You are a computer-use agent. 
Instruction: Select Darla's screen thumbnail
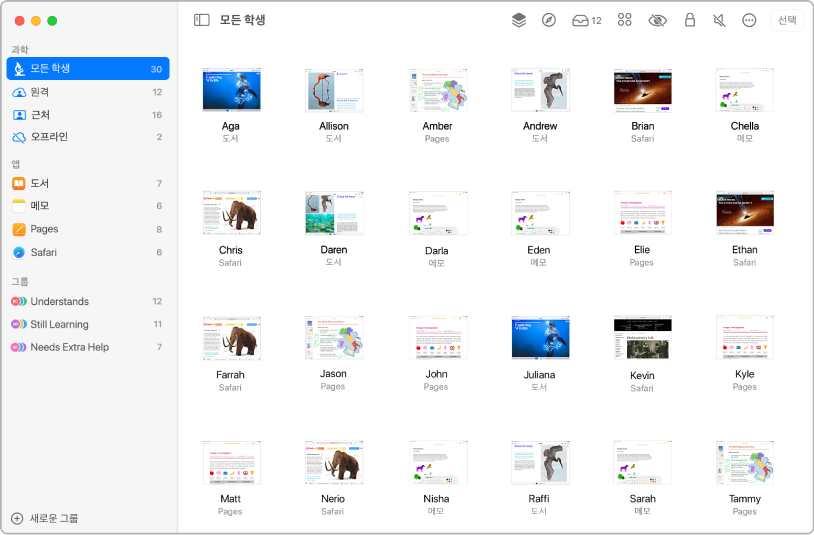pos(438,213)
